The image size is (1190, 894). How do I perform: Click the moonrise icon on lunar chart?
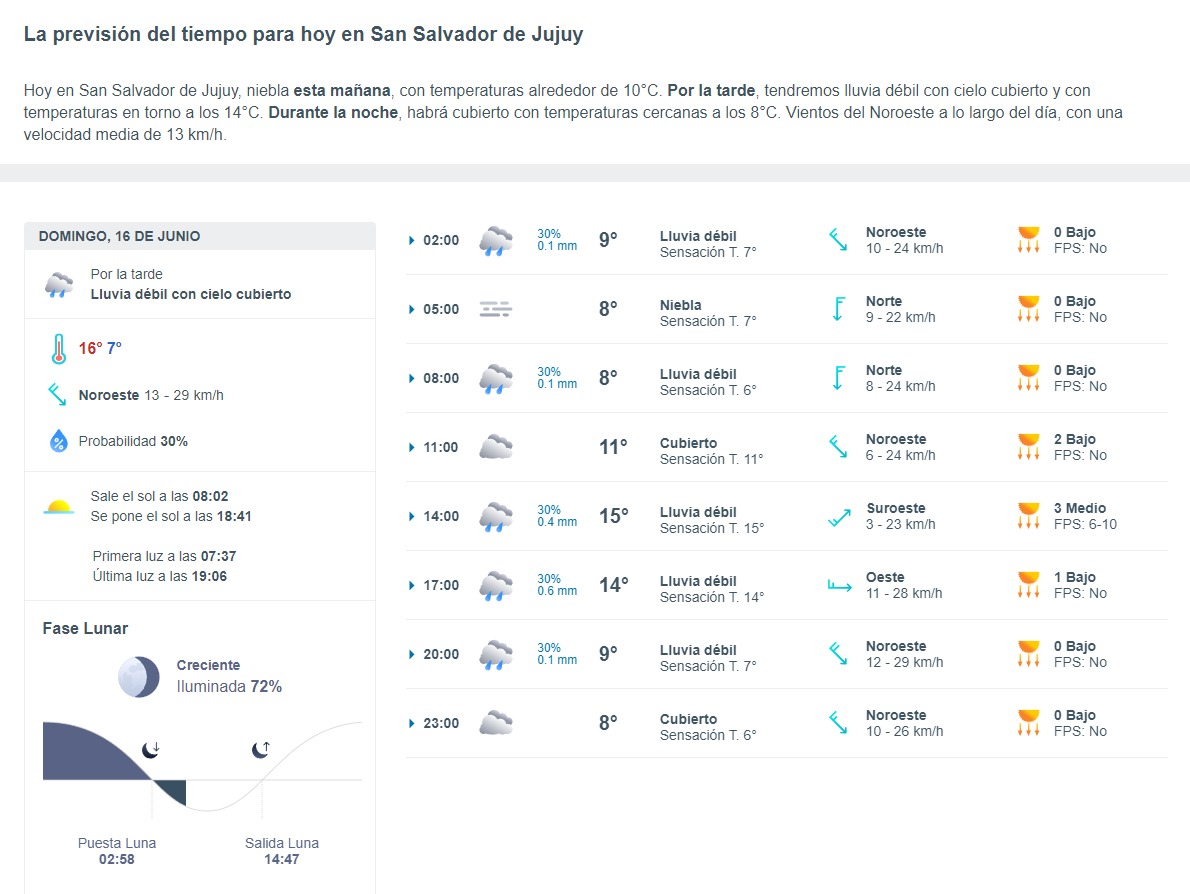coord(261,751)
